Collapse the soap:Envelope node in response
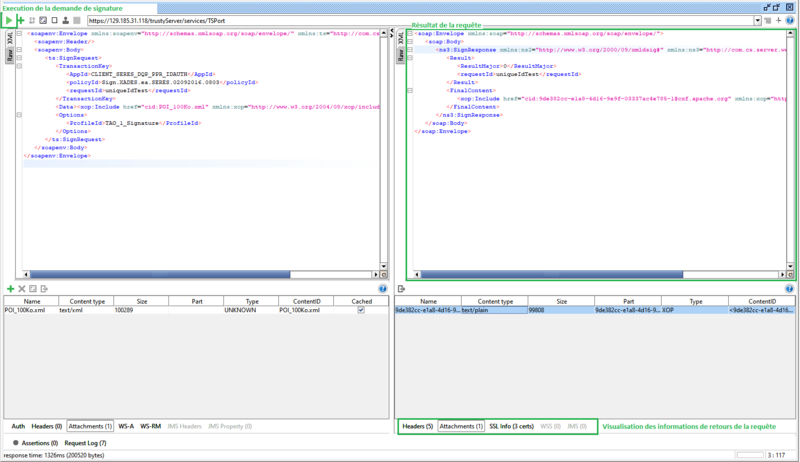 (410, 34)
